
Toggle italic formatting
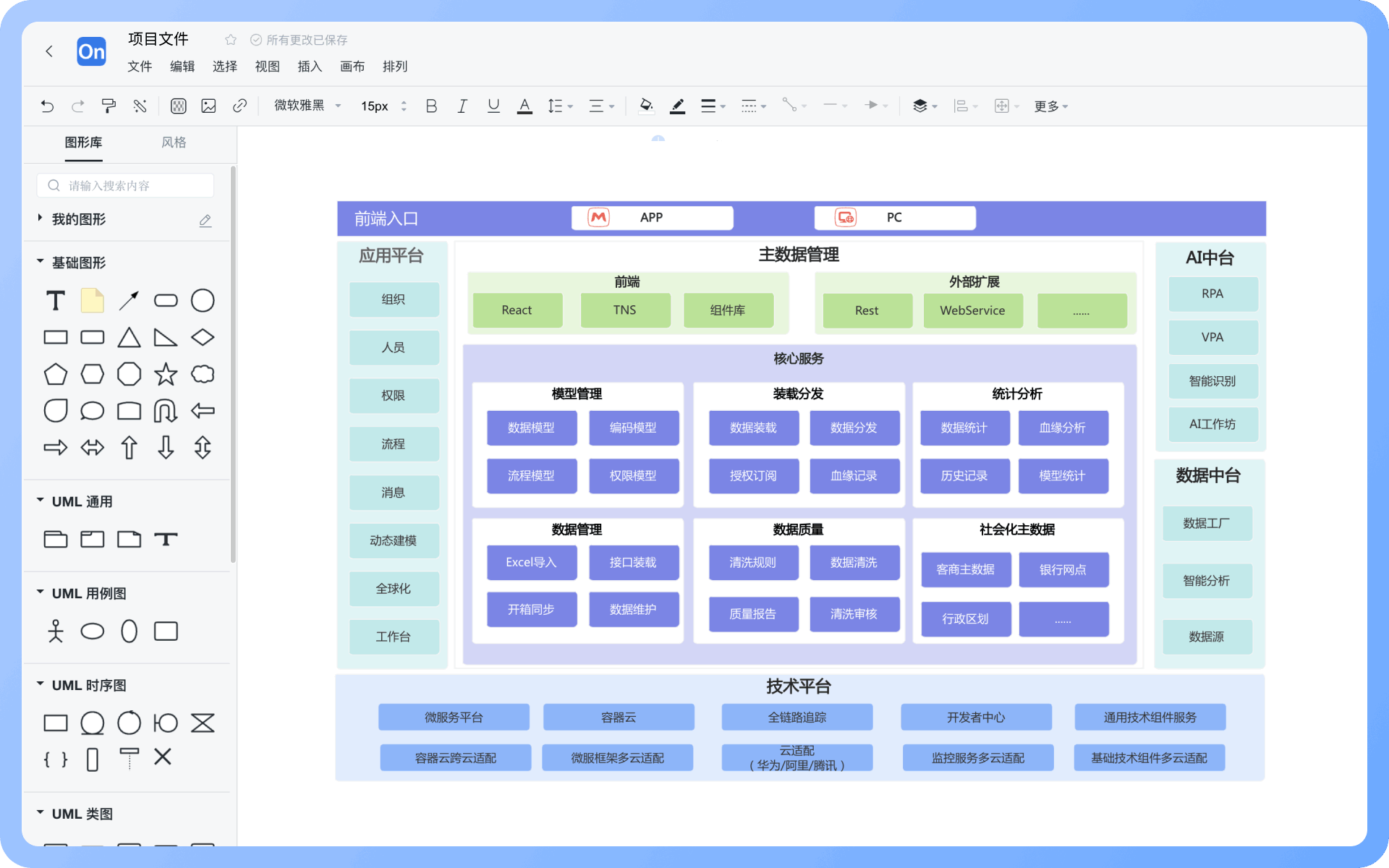[x=462, y=106]
